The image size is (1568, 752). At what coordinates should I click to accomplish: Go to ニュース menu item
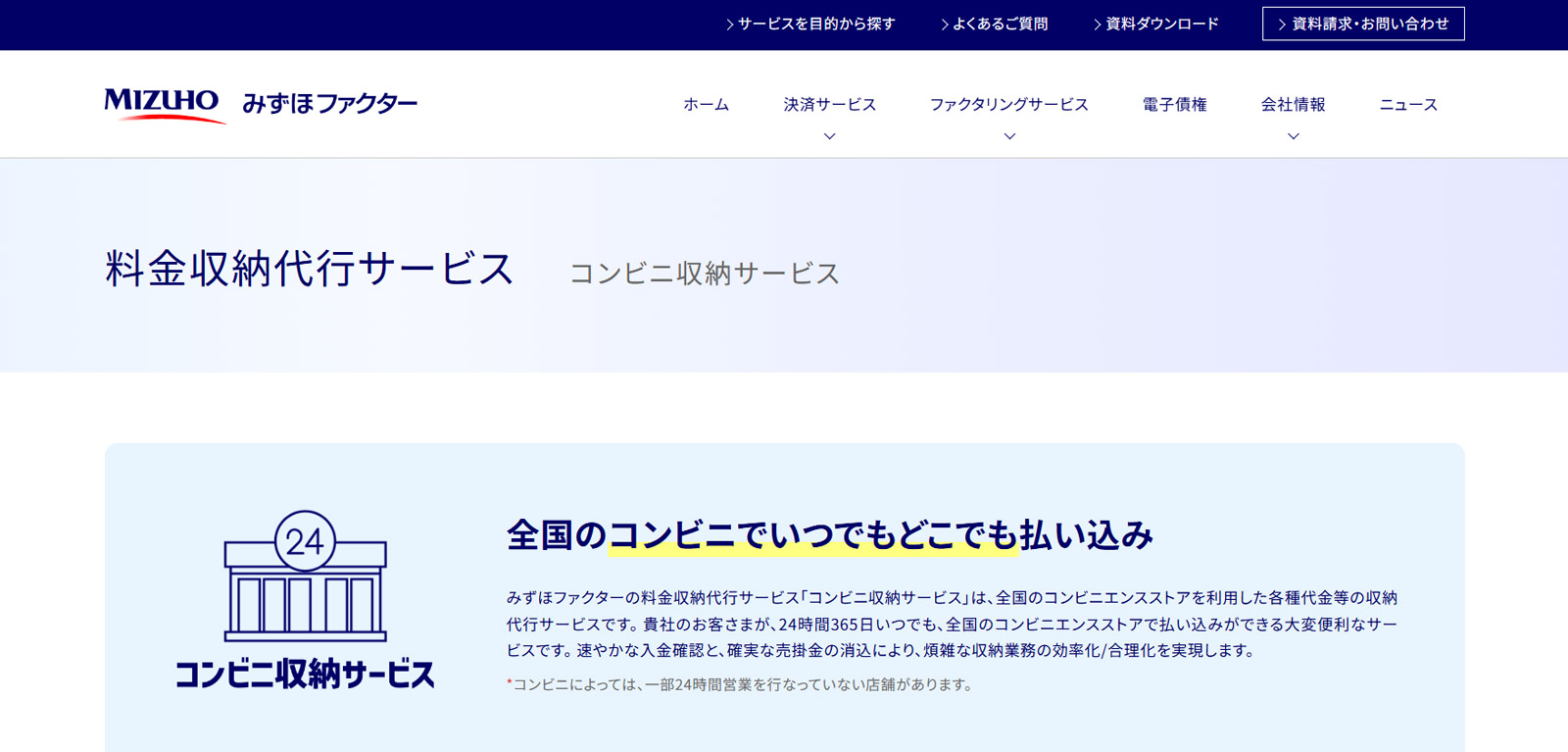tap(1408, 104)
